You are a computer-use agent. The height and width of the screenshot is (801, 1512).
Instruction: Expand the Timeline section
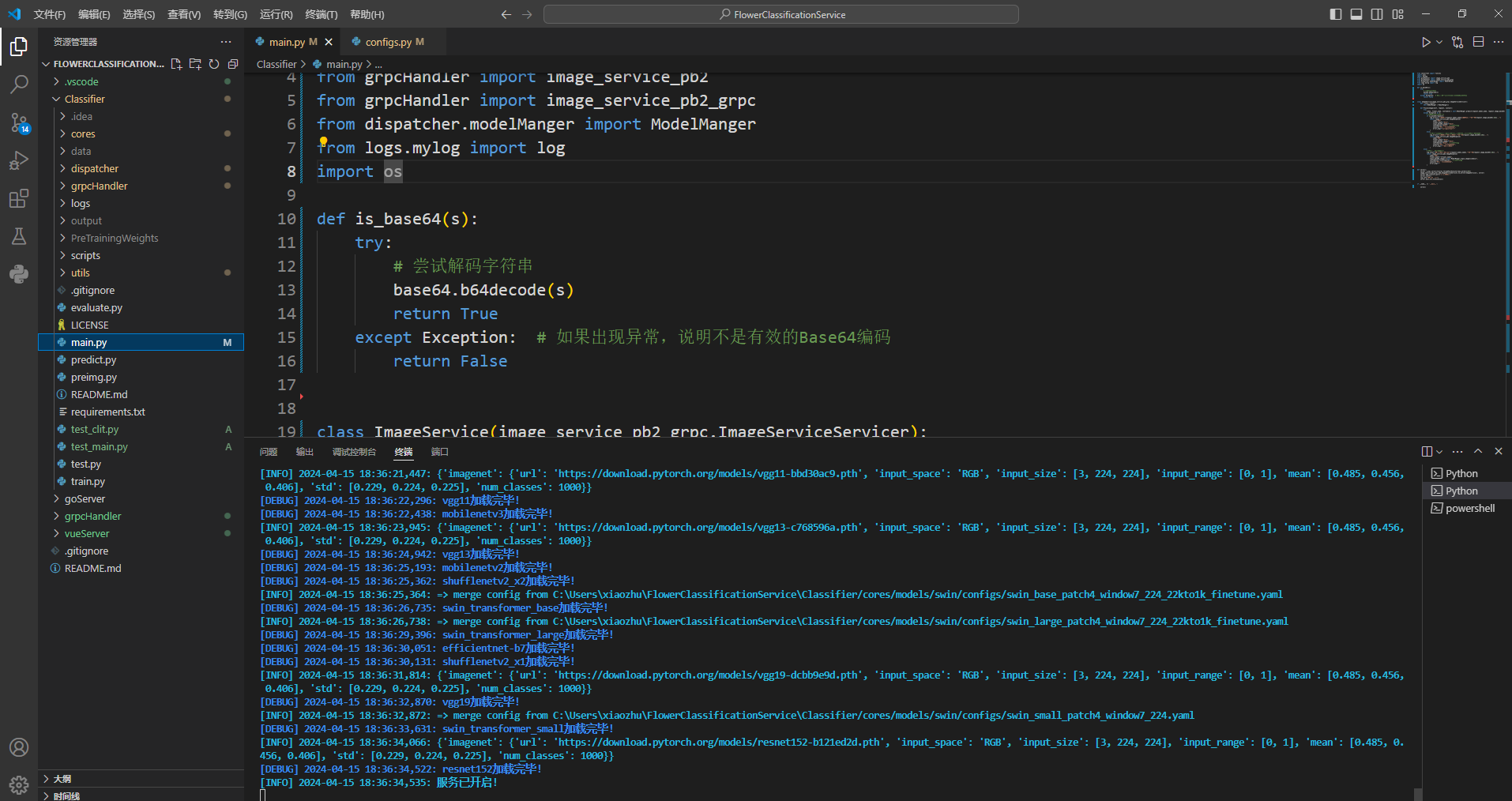point(141,795)
